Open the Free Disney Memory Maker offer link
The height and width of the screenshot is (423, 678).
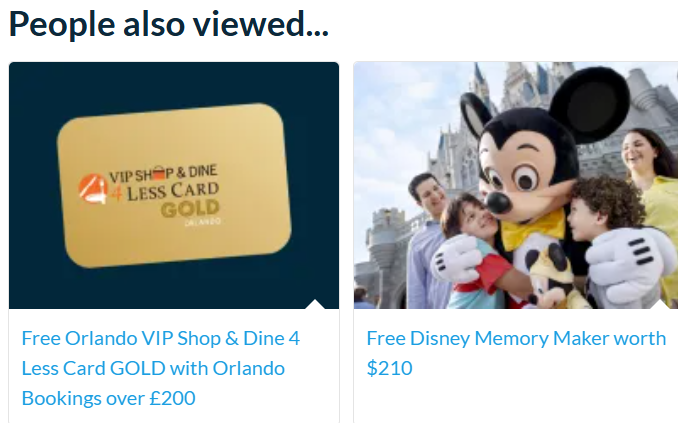[x=516, y=353]
